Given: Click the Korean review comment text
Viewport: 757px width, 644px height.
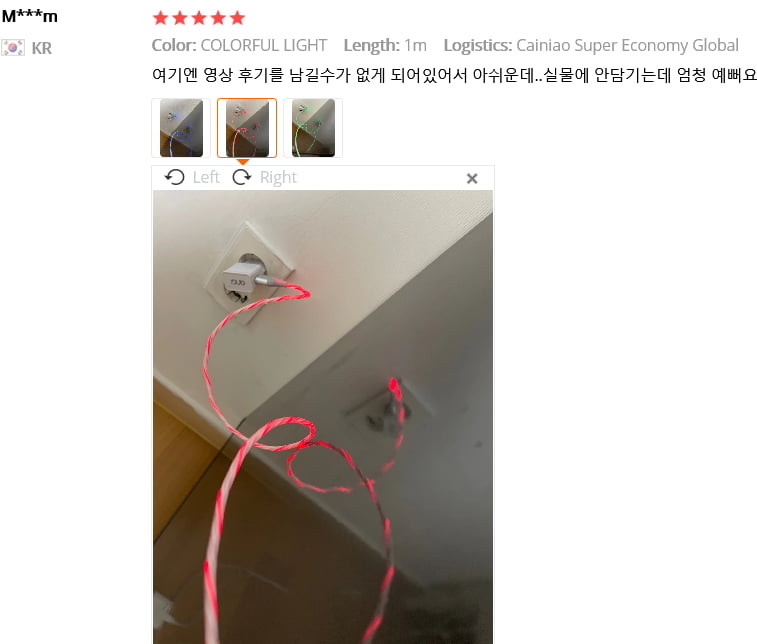Looking at the screenshot, I should pyautogui.click(x=454, y=75).
